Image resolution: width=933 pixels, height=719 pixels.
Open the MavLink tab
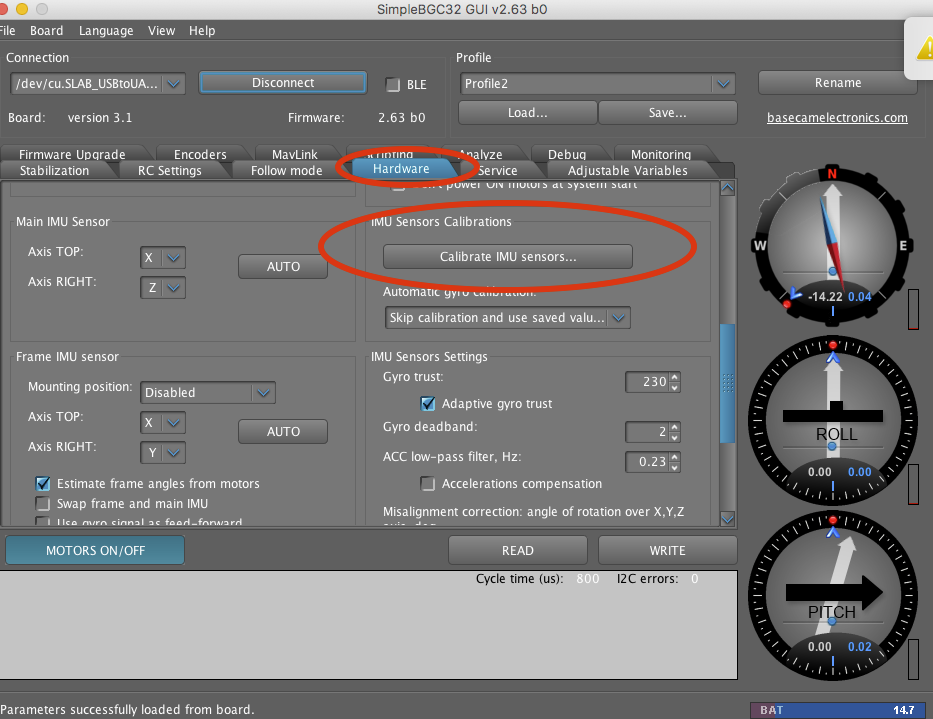click(295, 154)
